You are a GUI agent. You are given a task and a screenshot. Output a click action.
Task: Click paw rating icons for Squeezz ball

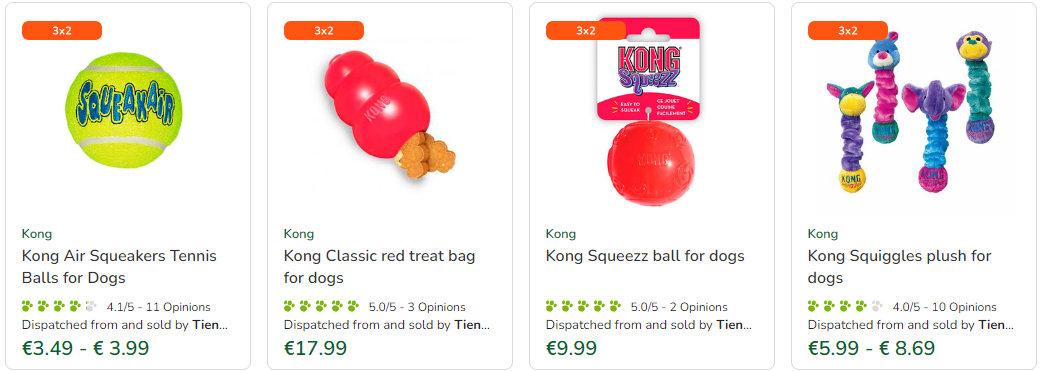pos(584,307)
